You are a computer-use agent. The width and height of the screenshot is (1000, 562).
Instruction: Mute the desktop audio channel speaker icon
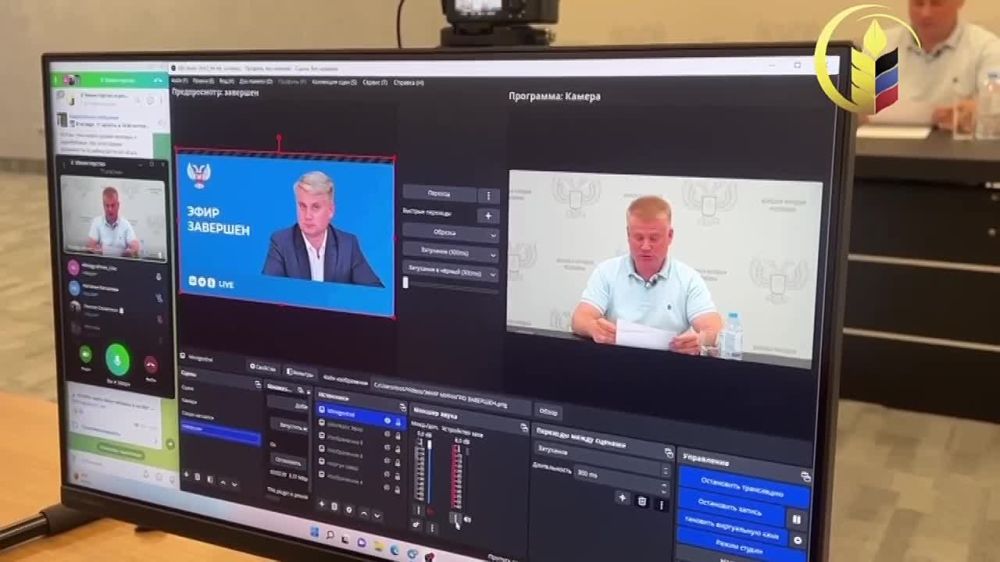[x=467, y=520]
